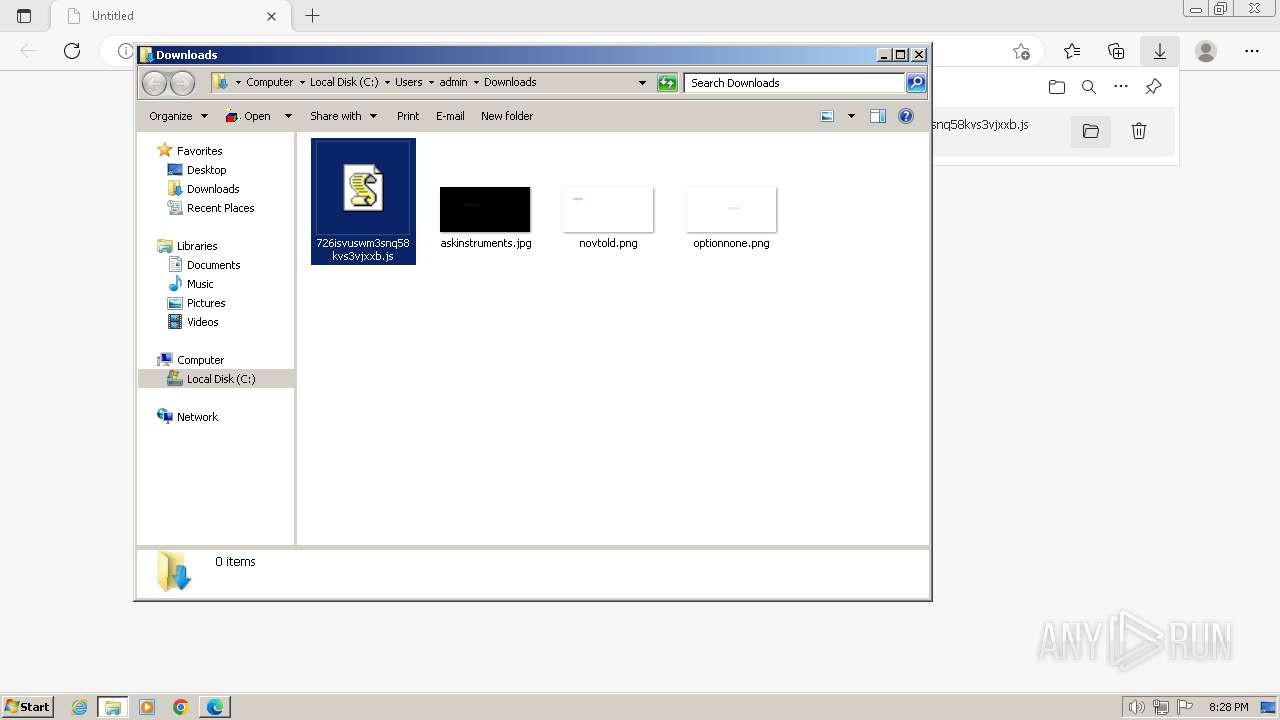Viewport: 1280px width, 720px height.
Task: Click the green refresh button beside address bar
Action: (667, 83)
